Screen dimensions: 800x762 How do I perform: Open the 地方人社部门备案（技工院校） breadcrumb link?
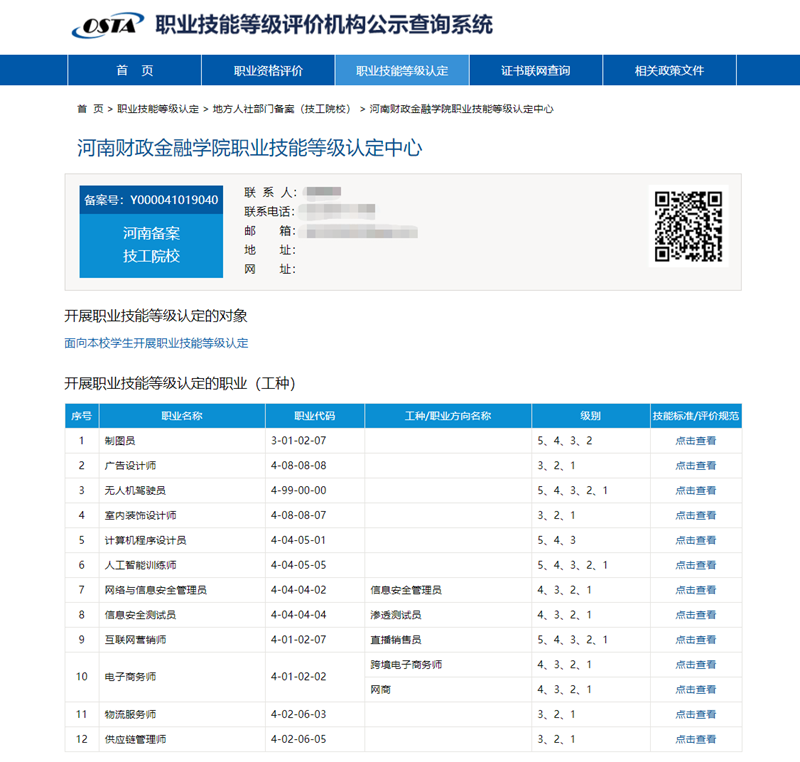284,109
